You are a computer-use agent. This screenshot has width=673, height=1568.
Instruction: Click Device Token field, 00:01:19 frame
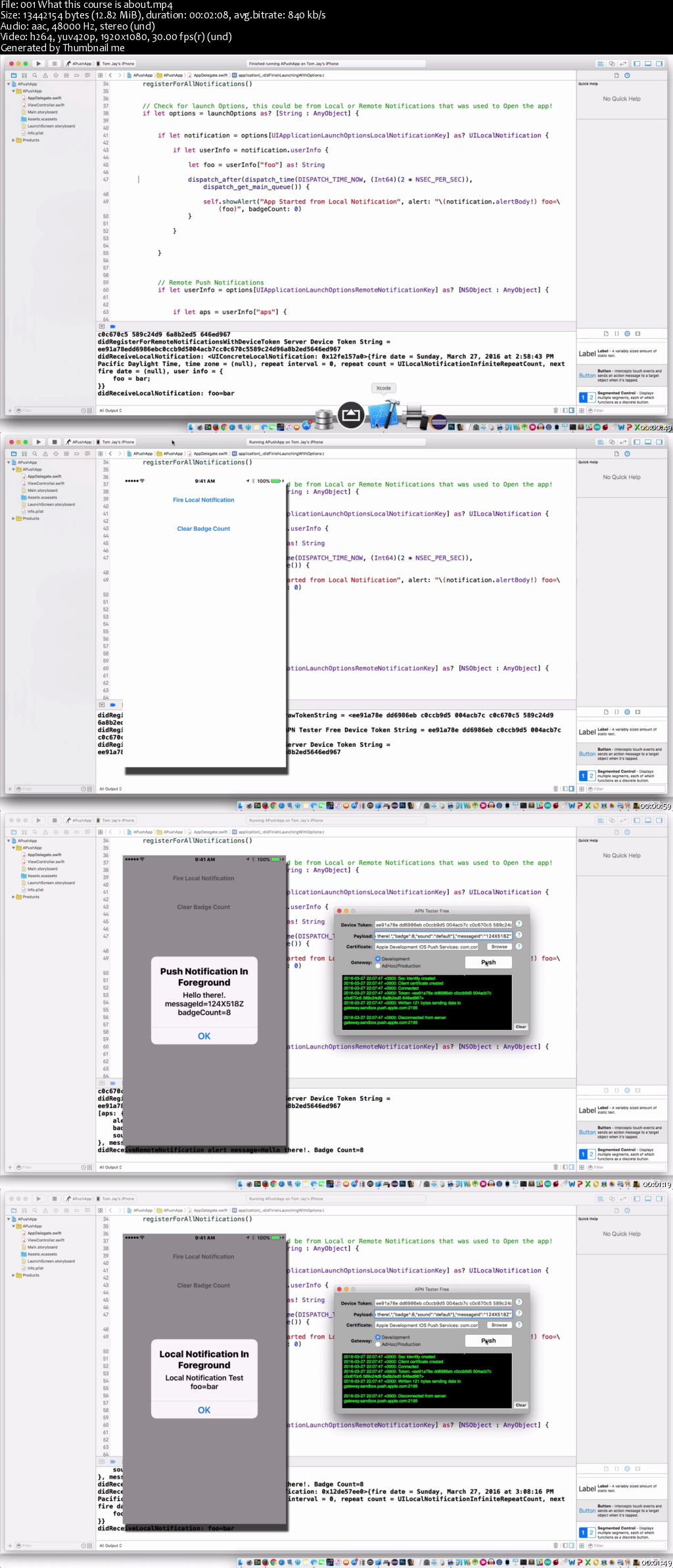(x=443, y=924)
